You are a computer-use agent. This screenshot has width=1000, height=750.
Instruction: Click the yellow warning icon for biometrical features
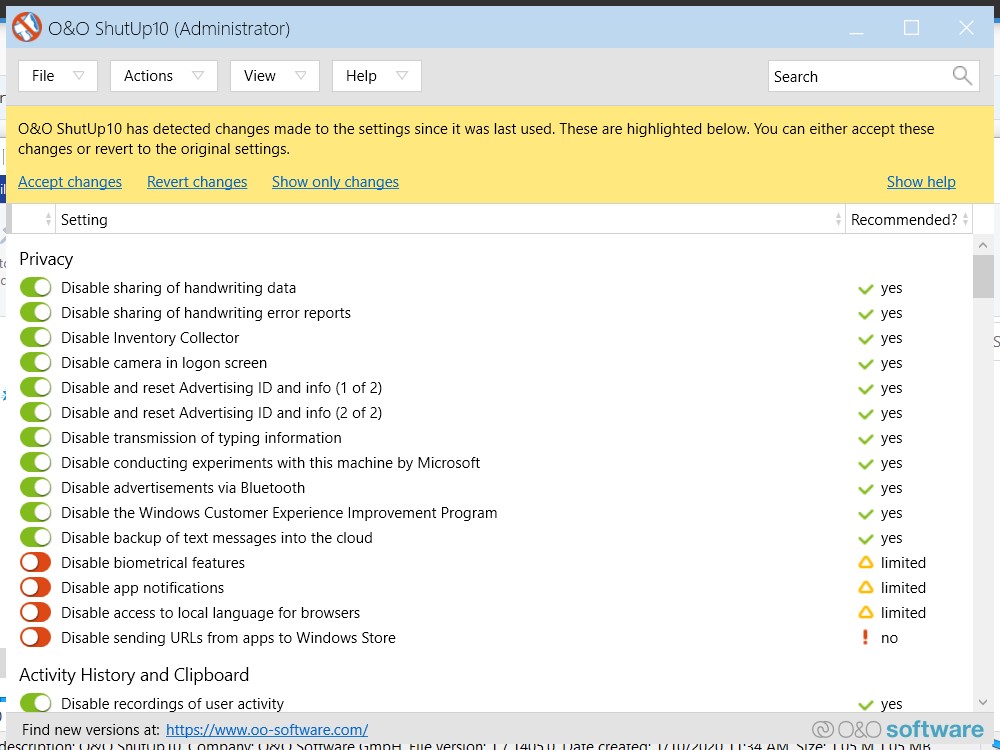point(865,562)
